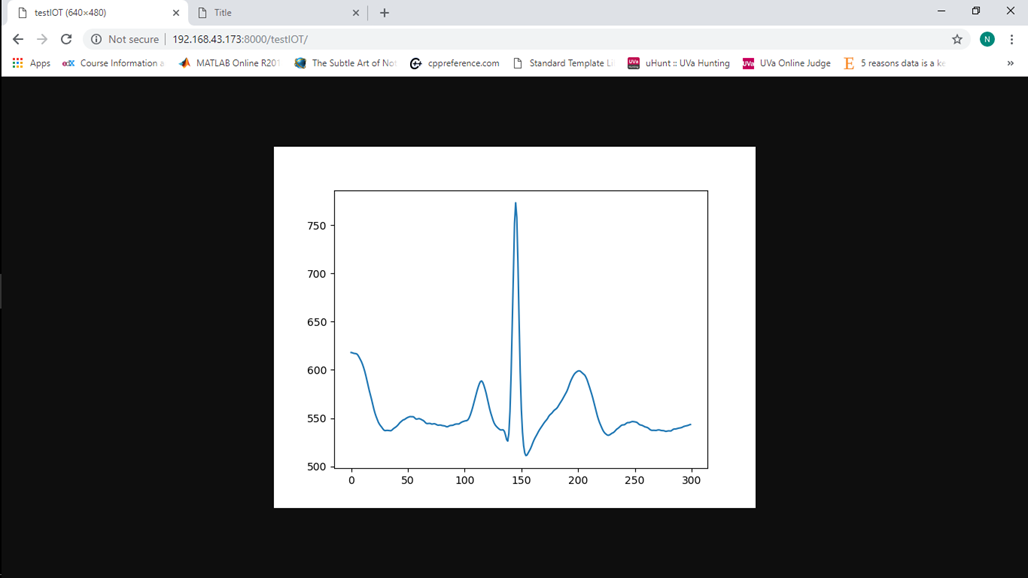1028x578 pixels.
Task: Open the UVa Online Judge bookmark
Action: click(786, 63)
